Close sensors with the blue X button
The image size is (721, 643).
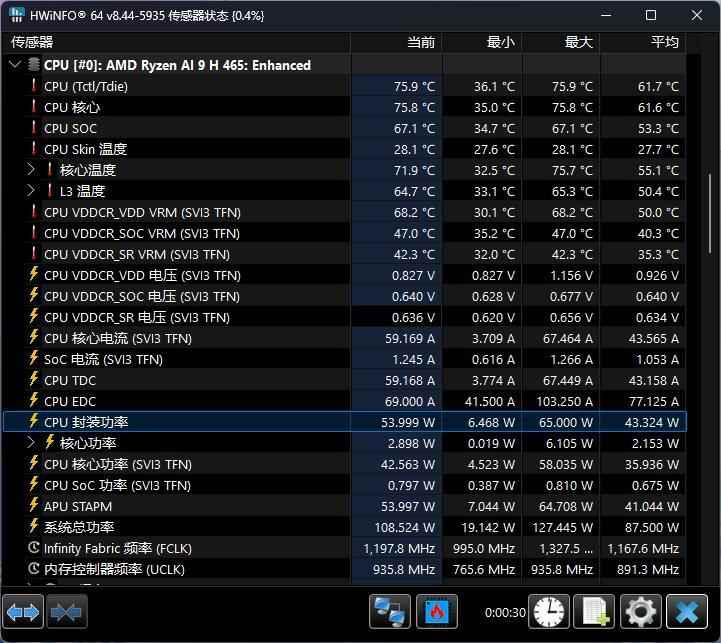[687, 610]
